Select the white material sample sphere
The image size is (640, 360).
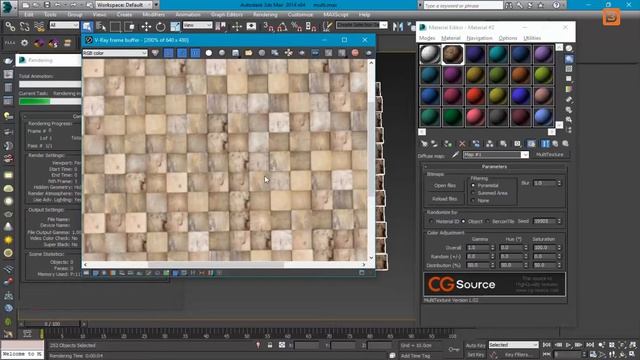coord(430,54)
